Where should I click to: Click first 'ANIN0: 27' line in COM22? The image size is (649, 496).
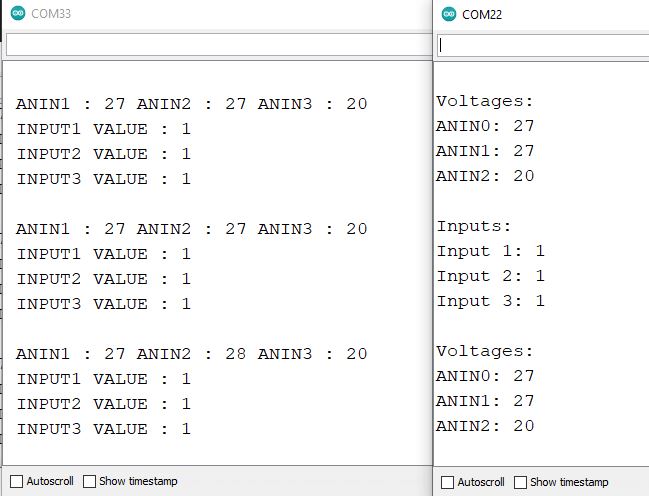point(485,126)
